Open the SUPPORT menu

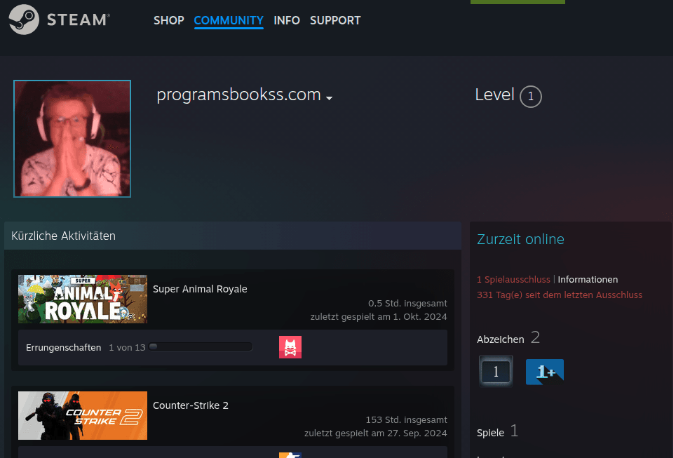tap(335, 21)
